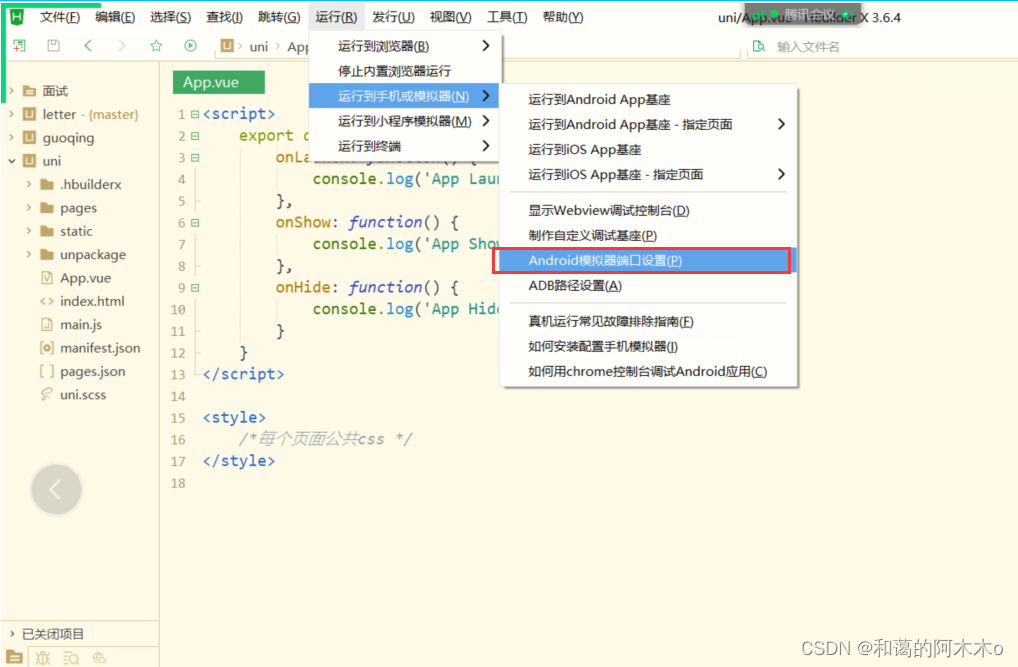Open the 跳转(G) menu
The image size is (1018, 667).
(279, 17)
